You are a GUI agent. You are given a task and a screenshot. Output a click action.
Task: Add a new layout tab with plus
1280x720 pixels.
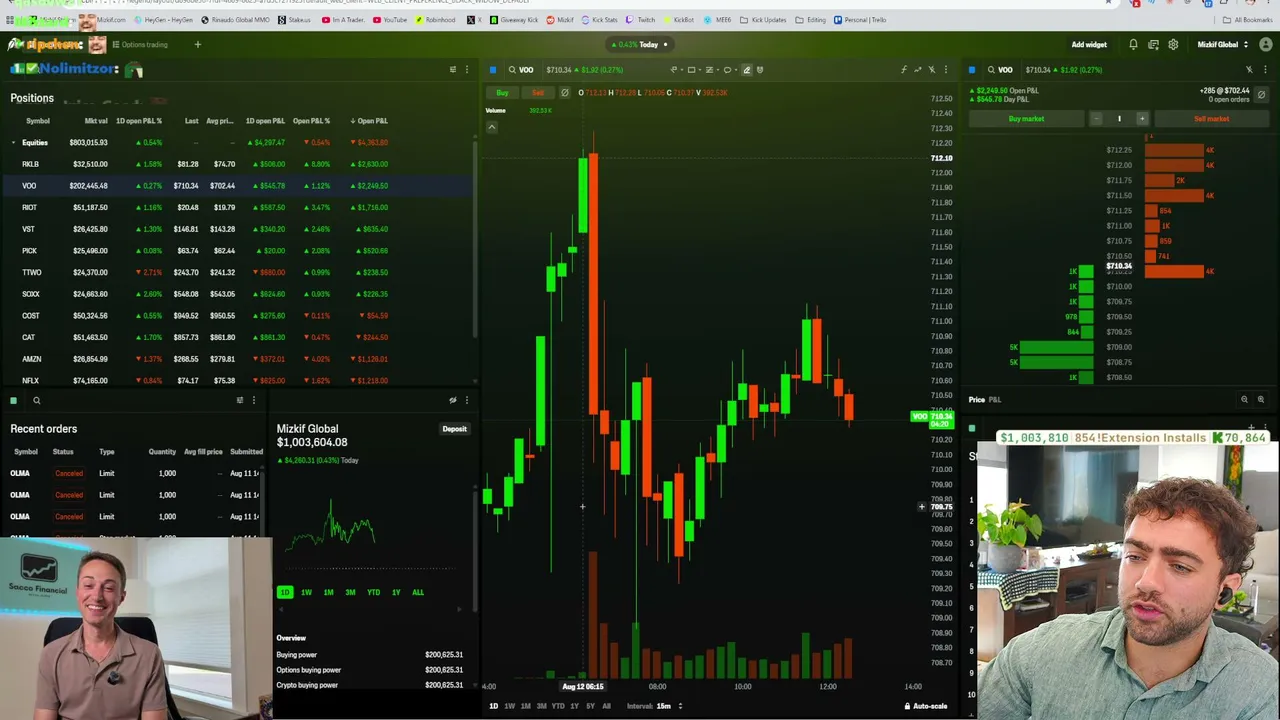click(x=197, y=45)
